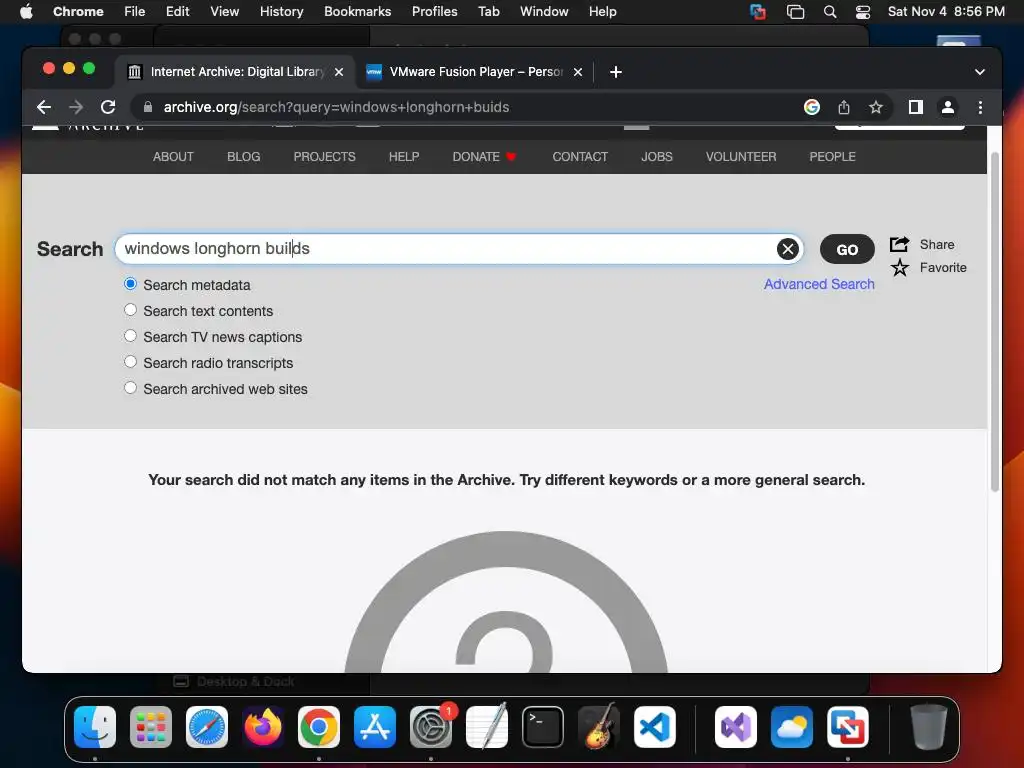Image resolution: width=1024 pixels, height=768 pixels.
Task: Open TextEdit from the Dock
Action: pos(487,727)
